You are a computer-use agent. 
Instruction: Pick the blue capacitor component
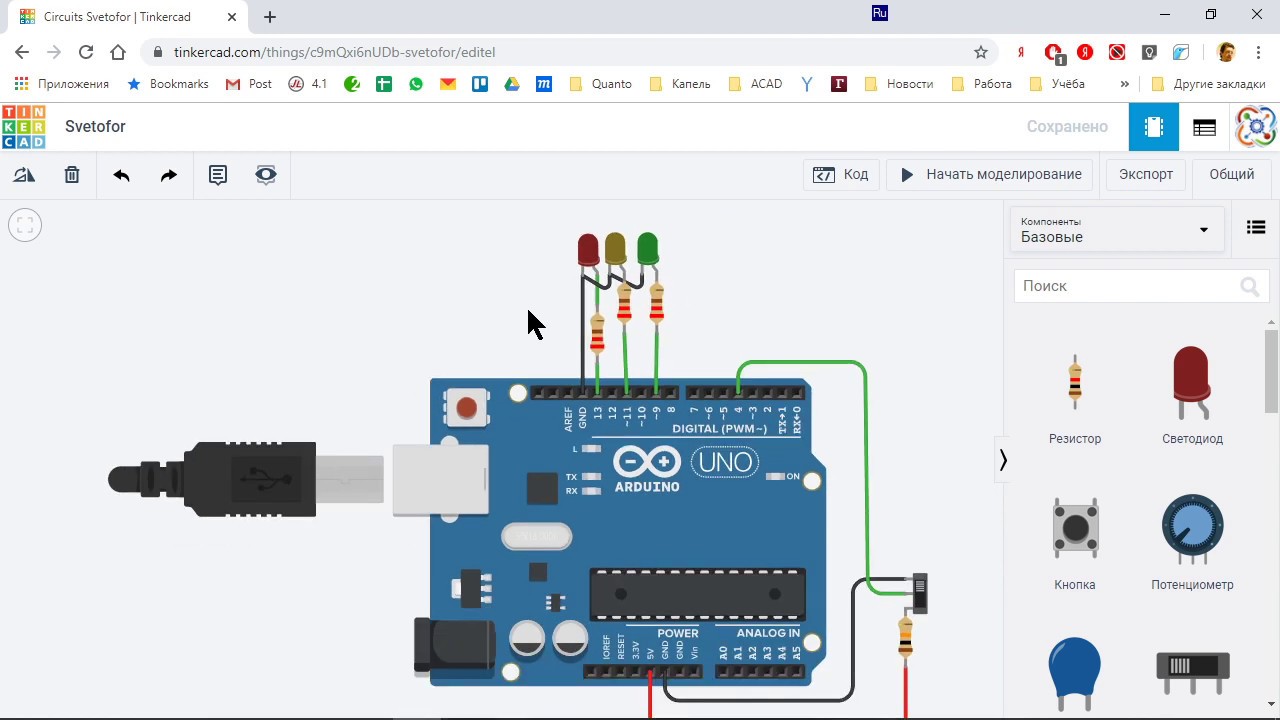click(1075, 675)
